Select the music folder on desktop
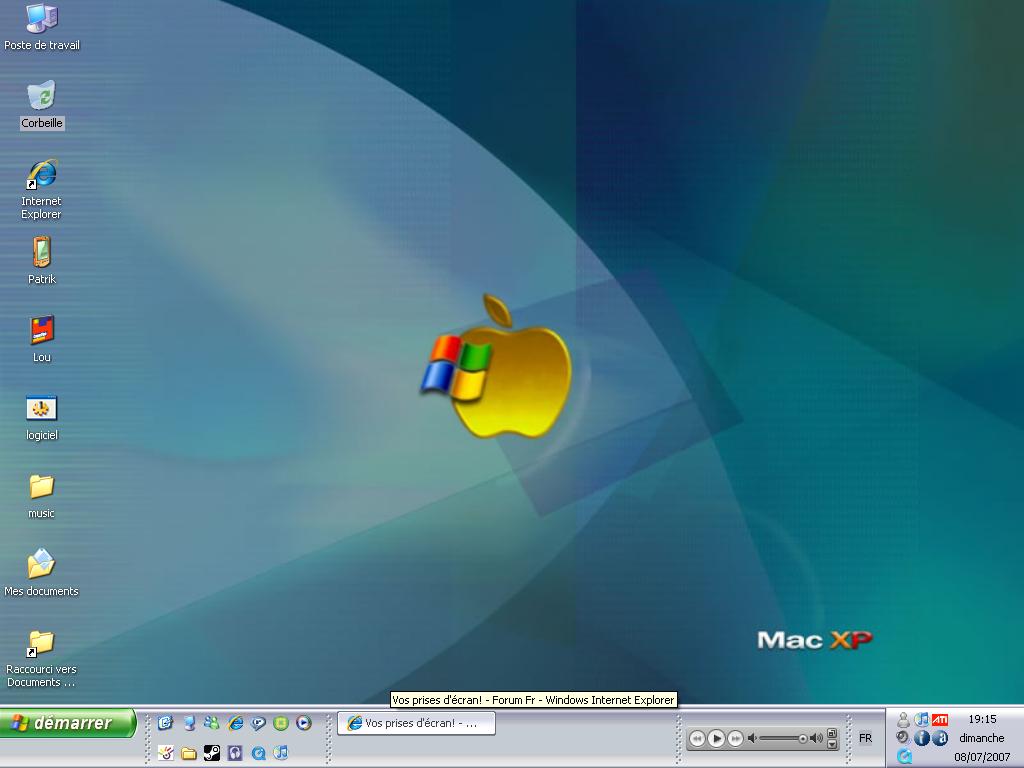 (42, 495)
